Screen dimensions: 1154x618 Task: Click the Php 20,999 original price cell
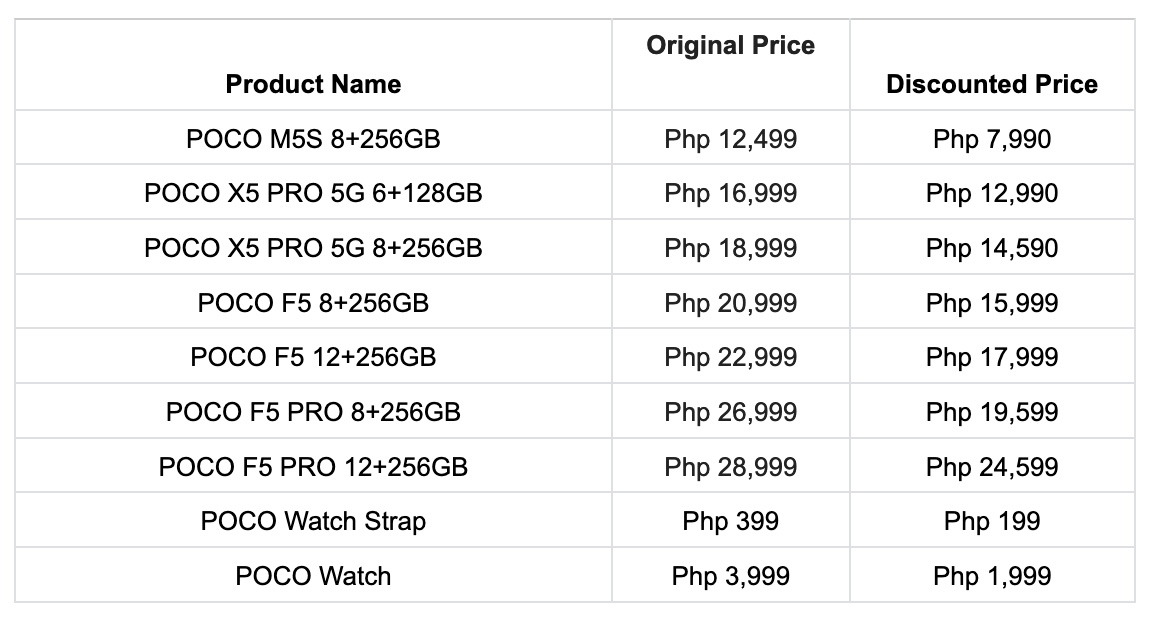[x=731, y=302]
